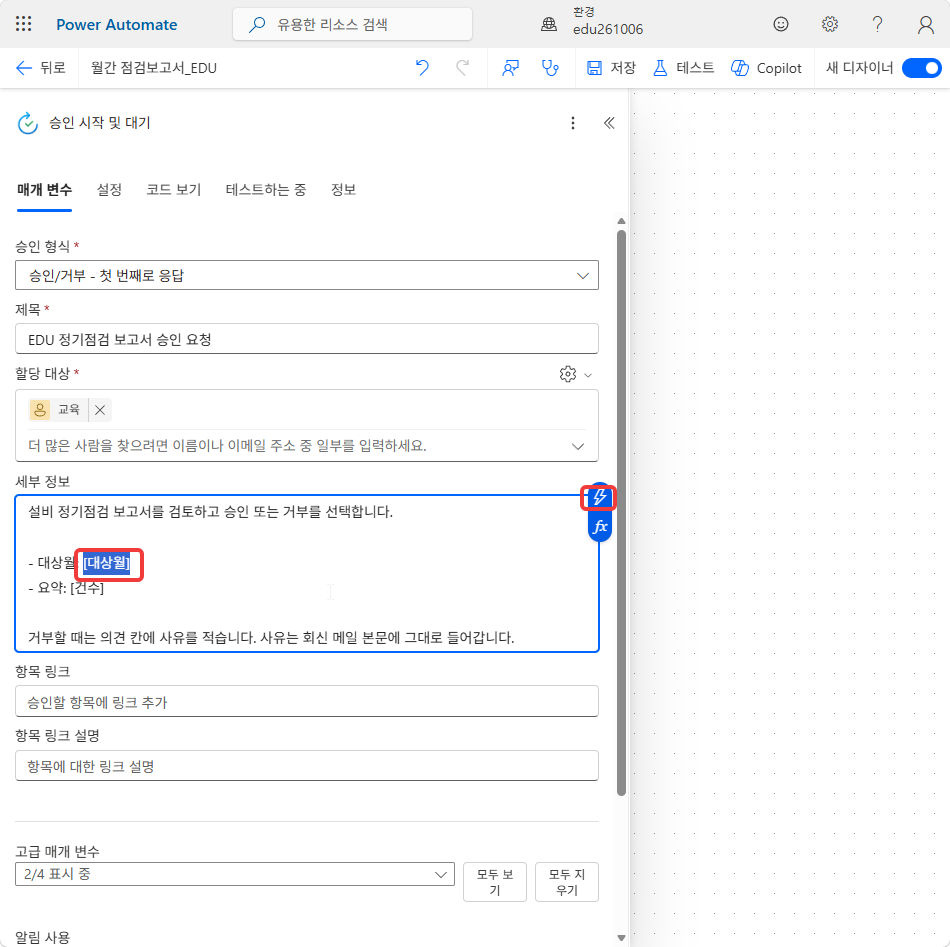Screen dimensions: 950x947
Task: Go back with the 뒤로 button
Action: click(x=40, y=68)
